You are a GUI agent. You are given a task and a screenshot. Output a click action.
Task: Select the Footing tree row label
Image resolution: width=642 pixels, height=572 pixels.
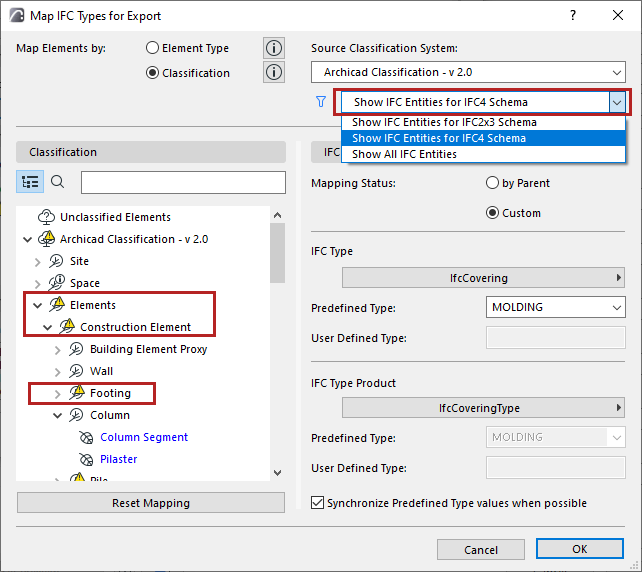pyautogui.click(x=111, y=393)
